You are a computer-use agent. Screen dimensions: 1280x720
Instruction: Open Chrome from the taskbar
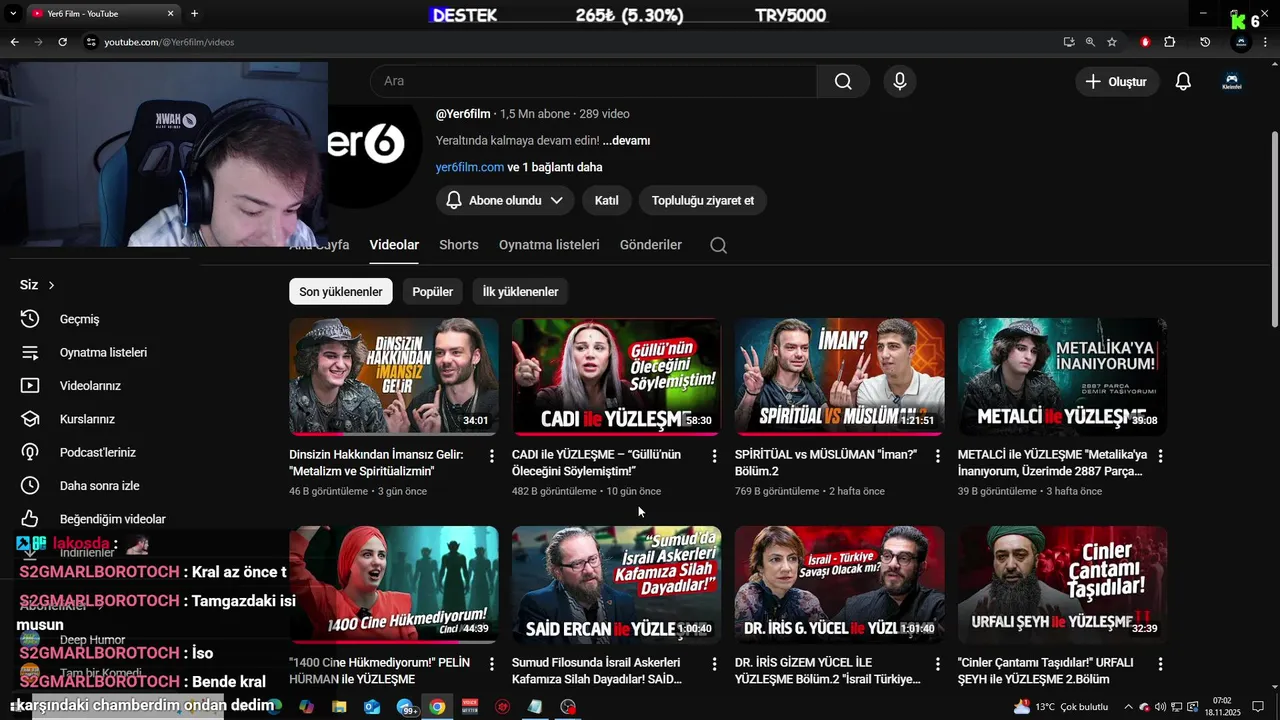pos(437,707)
